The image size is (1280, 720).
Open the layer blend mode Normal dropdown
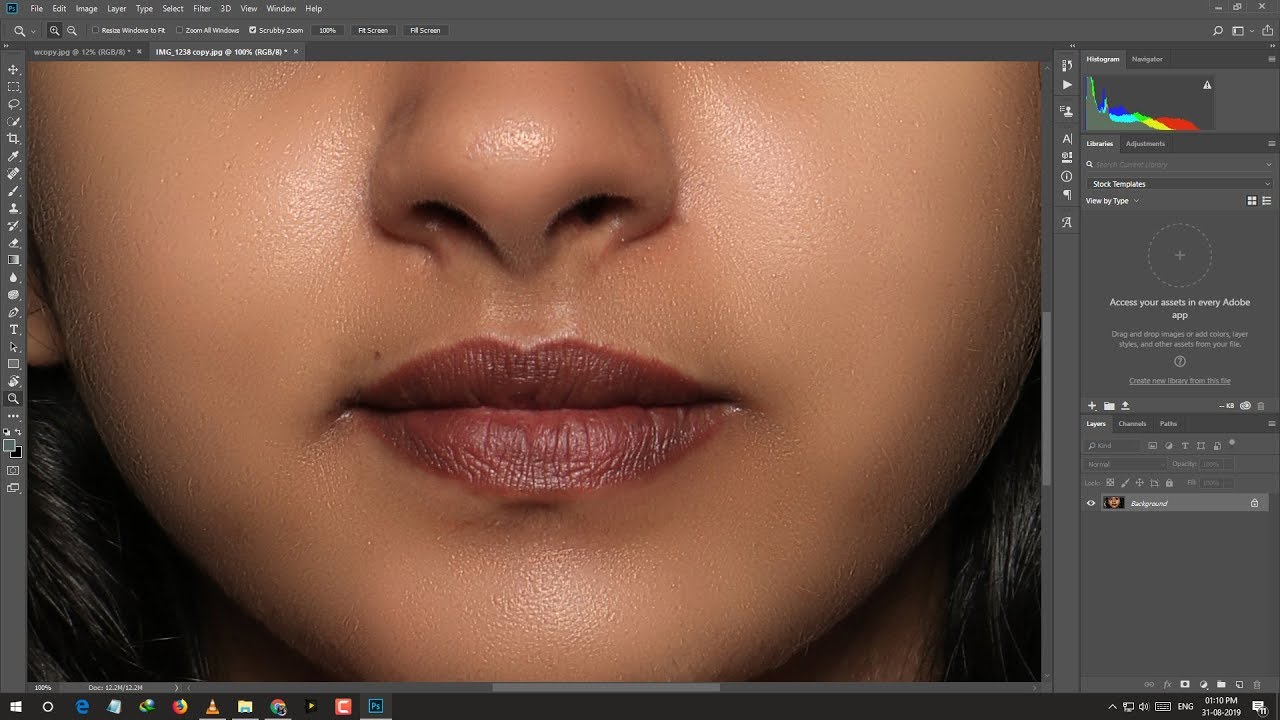1125,464
